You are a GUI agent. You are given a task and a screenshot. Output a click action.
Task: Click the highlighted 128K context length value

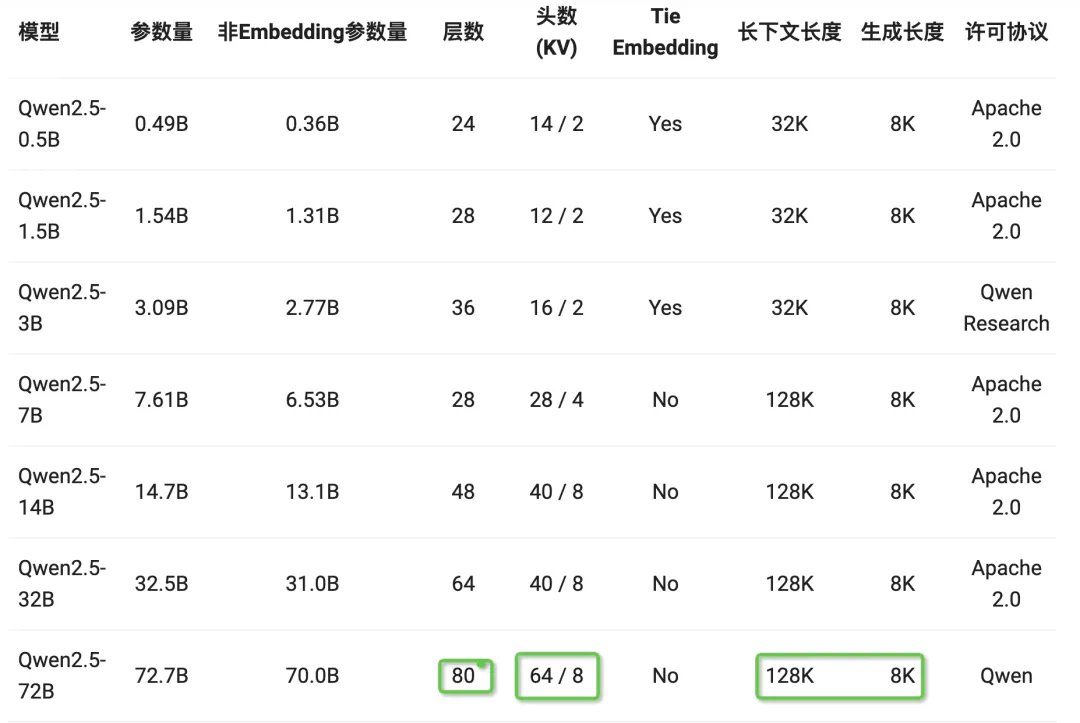coord(790,676)
